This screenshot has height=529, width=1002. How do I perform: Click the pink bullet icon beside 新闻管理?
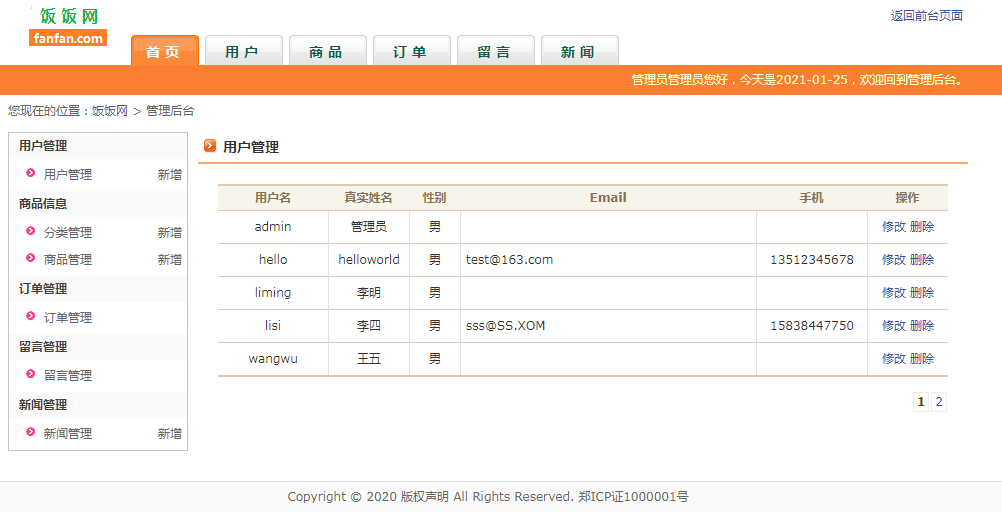click(30, 433)
